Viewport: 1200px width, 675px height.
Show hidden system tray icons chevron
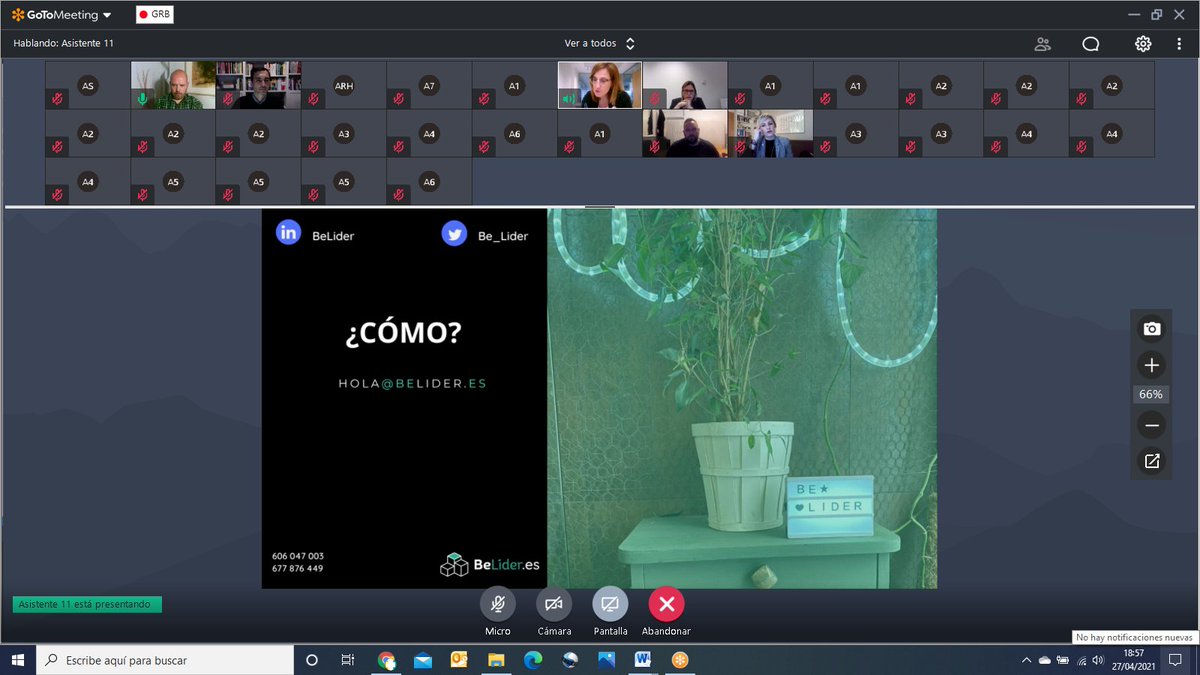(x=1027, y=660)
